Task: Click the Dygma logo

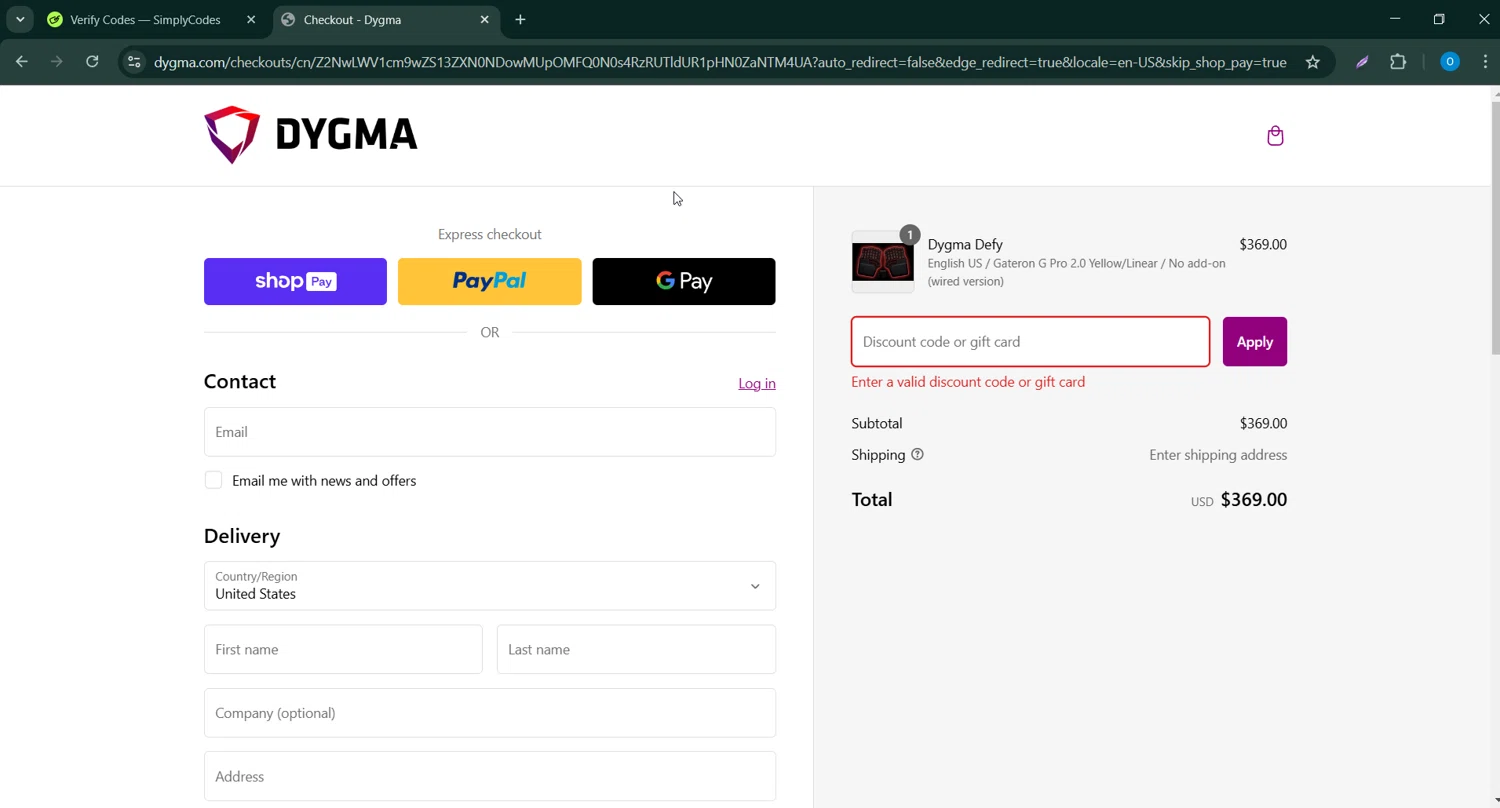Action: tap(311, 135)
